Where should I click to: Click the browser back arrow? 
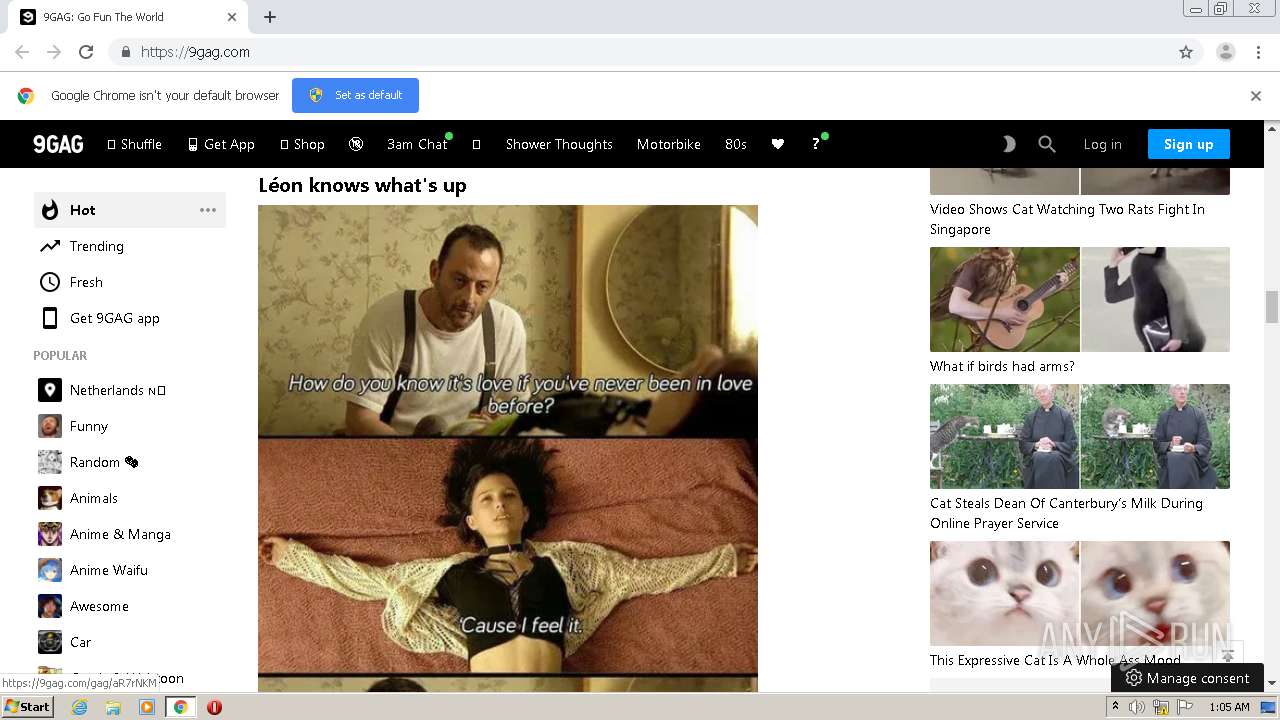click(x=22, y=52)
